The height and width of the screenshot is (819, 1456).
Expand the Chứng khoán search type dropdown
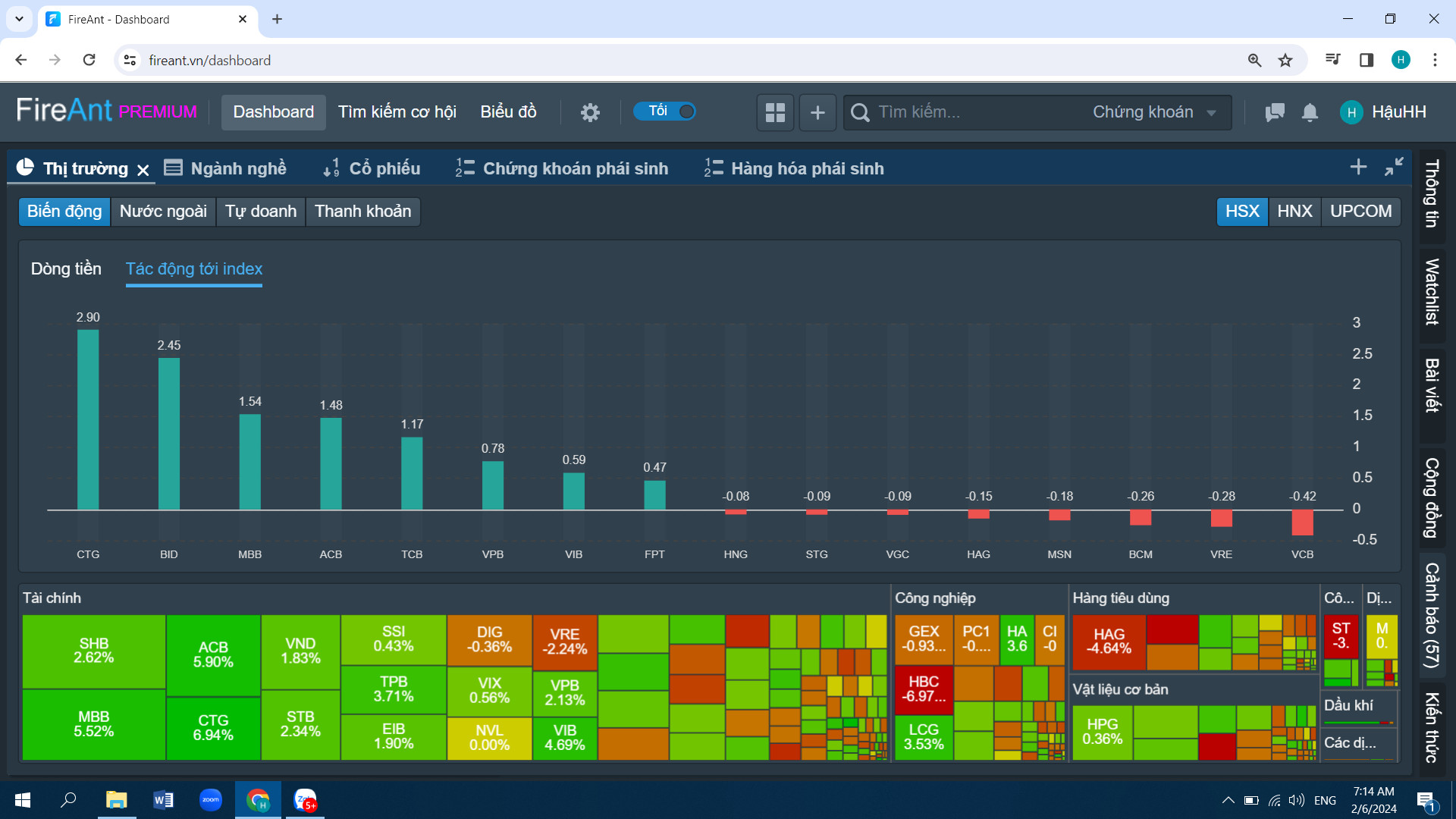(1154, 112)
